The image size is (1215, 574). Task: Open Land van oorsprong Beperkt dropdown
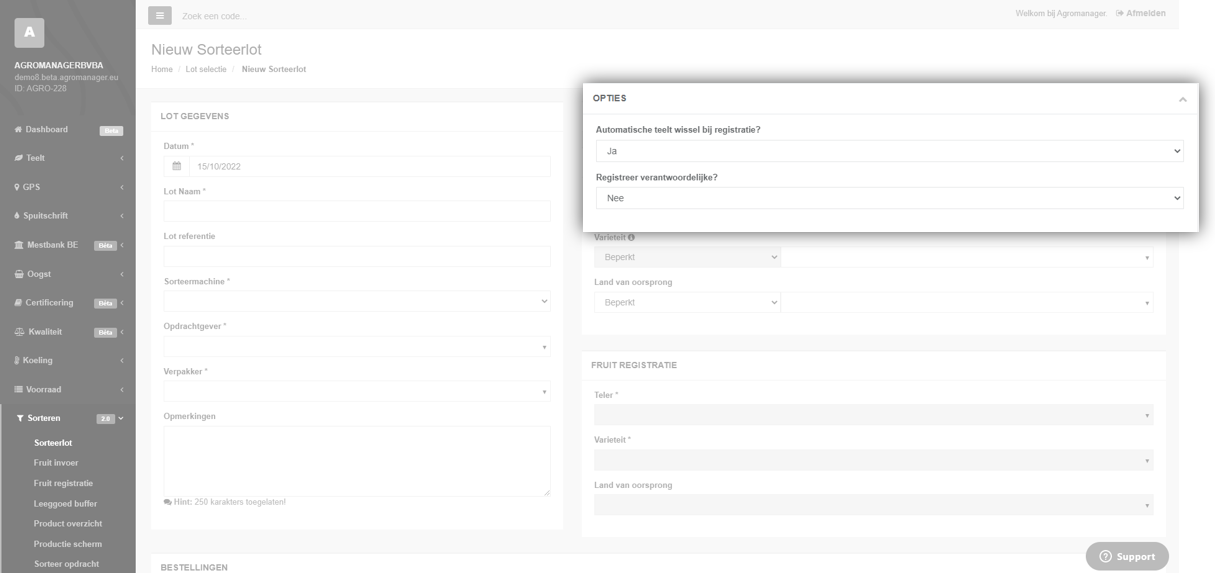(x=687, y=302)
